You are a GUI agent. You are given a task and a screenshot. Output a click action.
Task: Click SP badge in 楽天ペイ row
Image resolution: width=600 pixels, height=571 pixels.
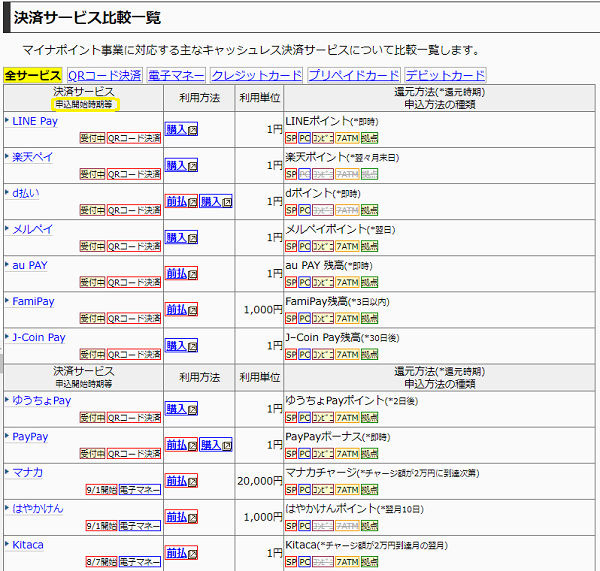click(x=291, y=174)
